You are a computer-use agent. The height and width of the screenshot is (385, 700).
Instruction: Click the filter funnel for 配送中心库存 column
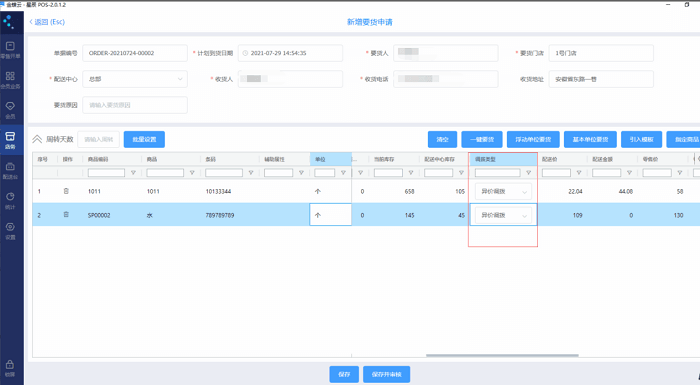tap(461, 172)
